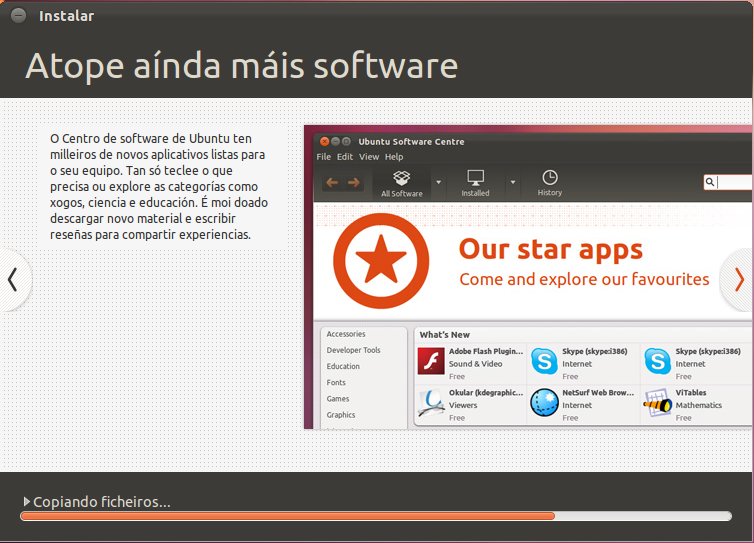The width and height of the screenshot is (754, 543).
Task: Click the Adobe Flash Plugin icon
Action: coord(431,361)
